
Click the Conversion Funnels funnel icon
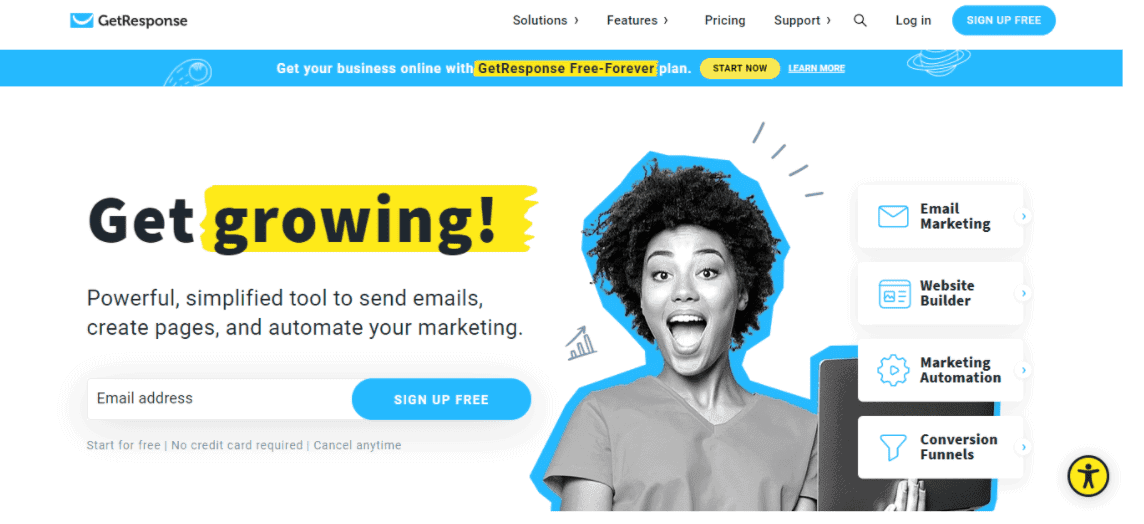tap(893, 447)
